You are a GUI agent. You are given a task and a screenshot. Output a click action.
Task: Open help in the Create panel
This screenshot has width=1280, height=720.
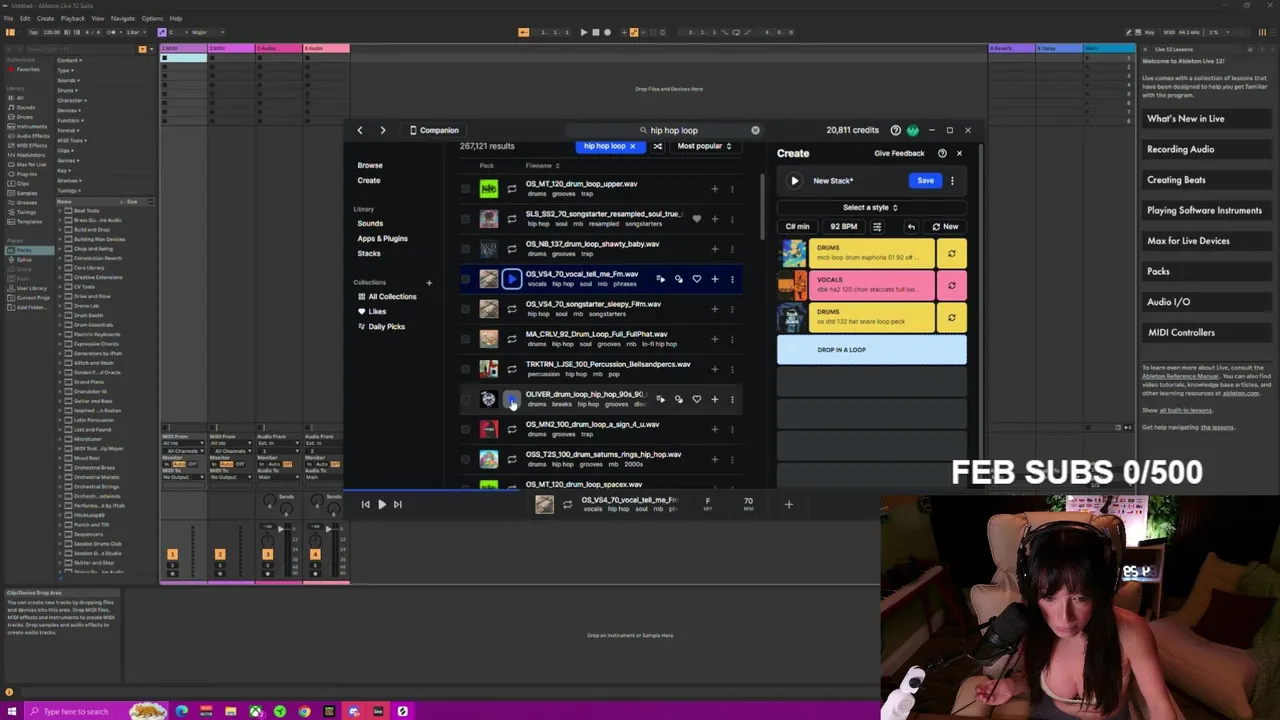click(x=942, y=153)
